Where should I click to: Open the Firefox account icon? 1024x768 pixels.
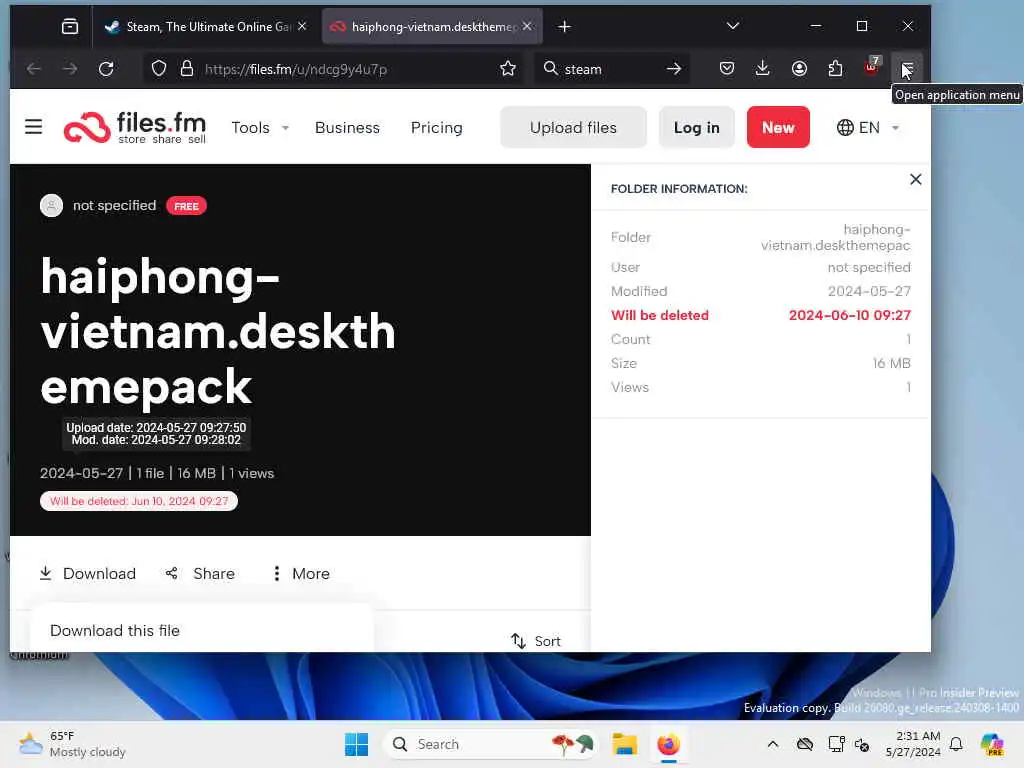click(799, 69)
